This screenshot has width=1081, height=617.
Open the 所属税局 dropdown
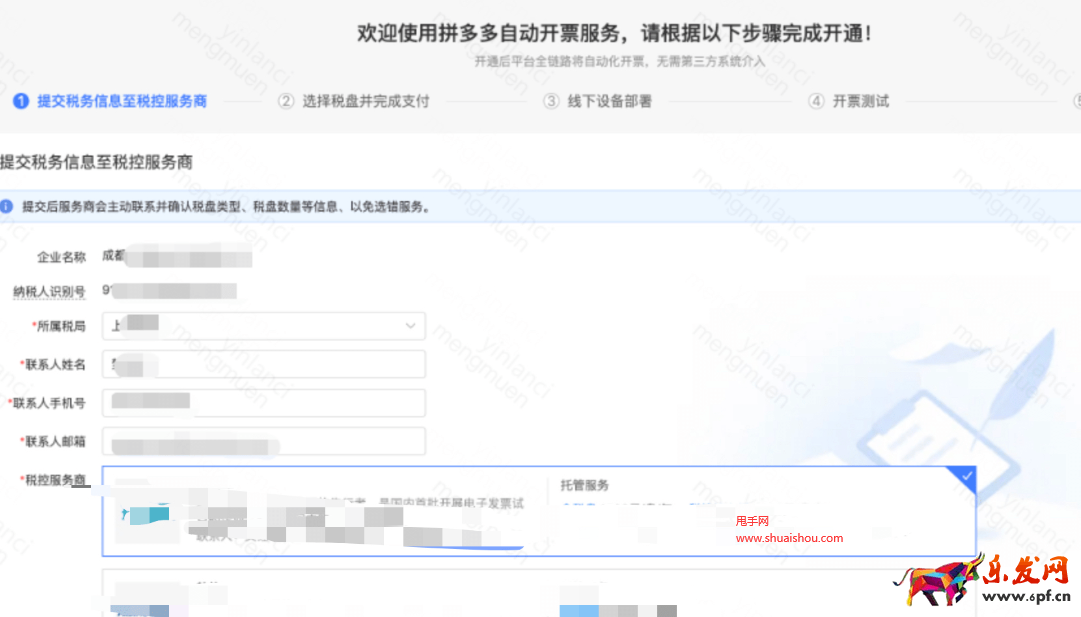tap(263, 326)
